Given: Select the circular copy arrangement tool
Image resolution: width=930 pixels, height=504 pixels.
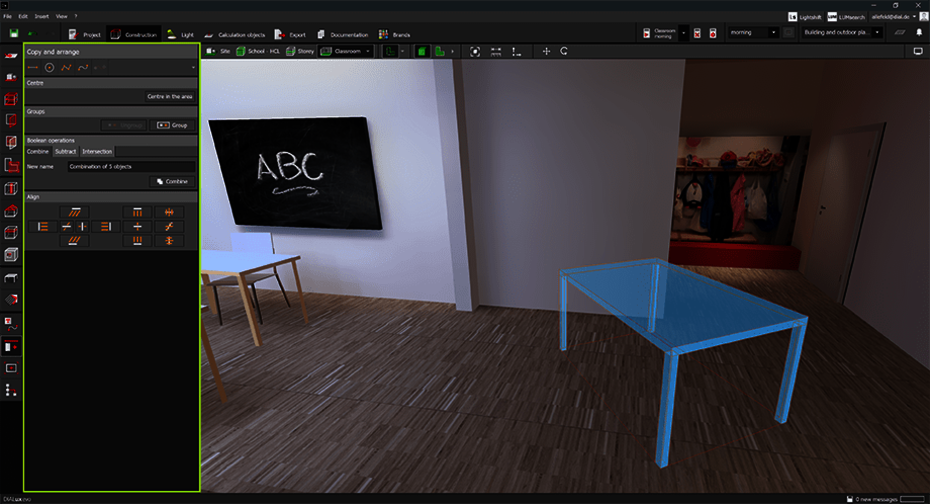Looking at the screenshot, I should point(49,67).
